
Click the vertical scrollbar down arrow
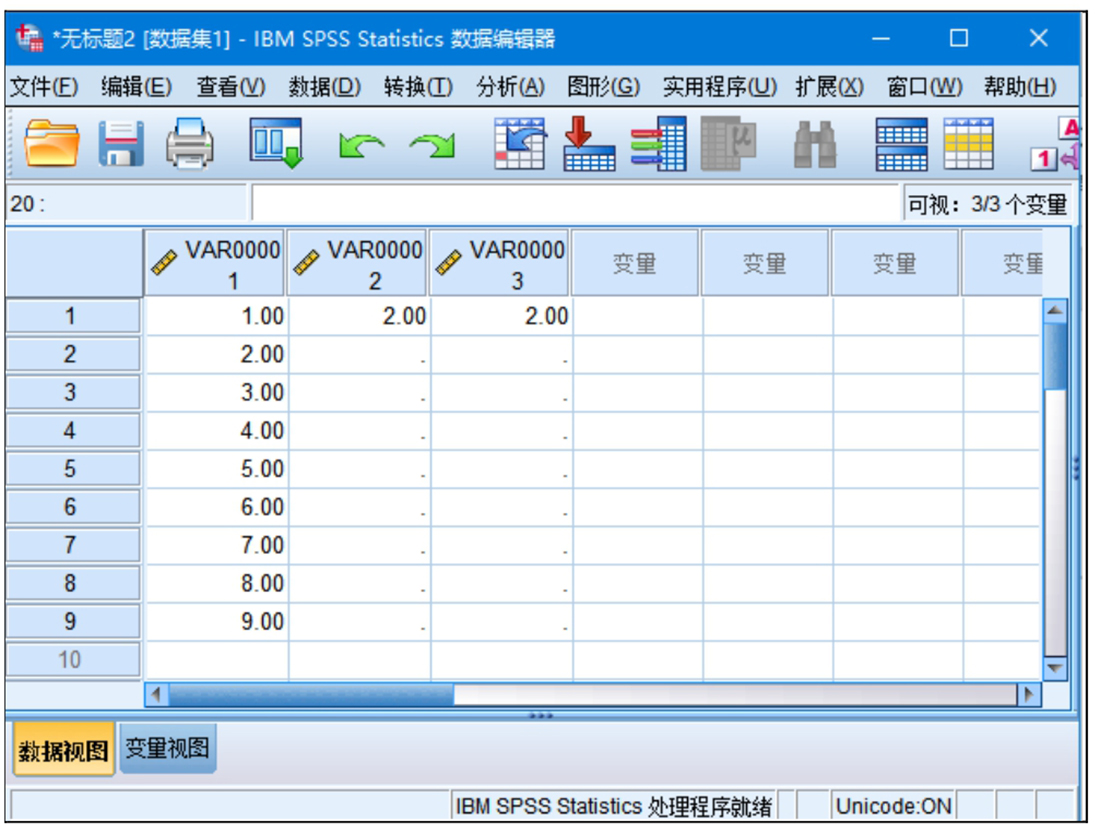(1055, 667)
